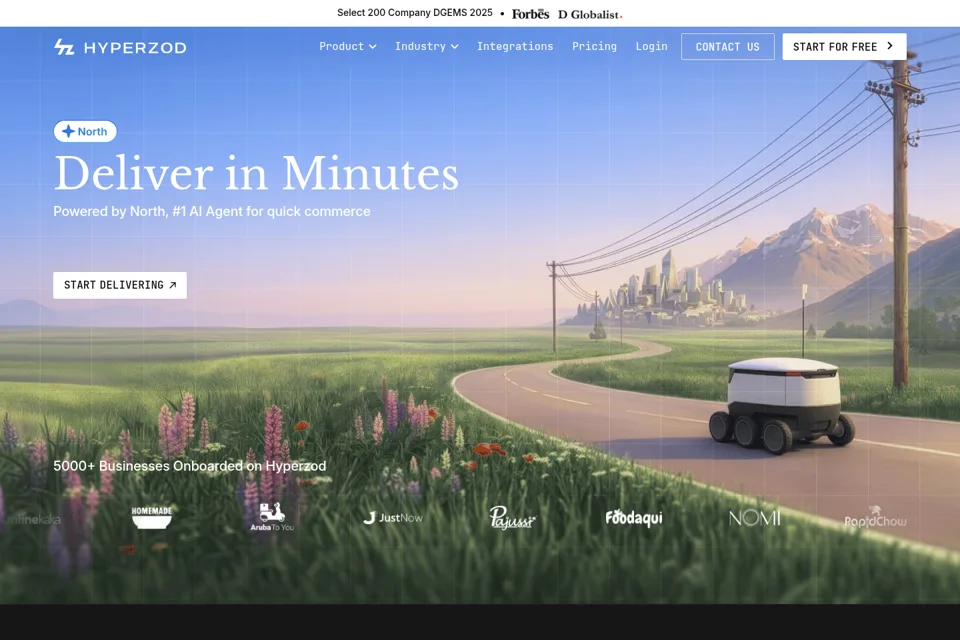
Task: Click the delivery robot in the hero image
Action: coord(782,405)
